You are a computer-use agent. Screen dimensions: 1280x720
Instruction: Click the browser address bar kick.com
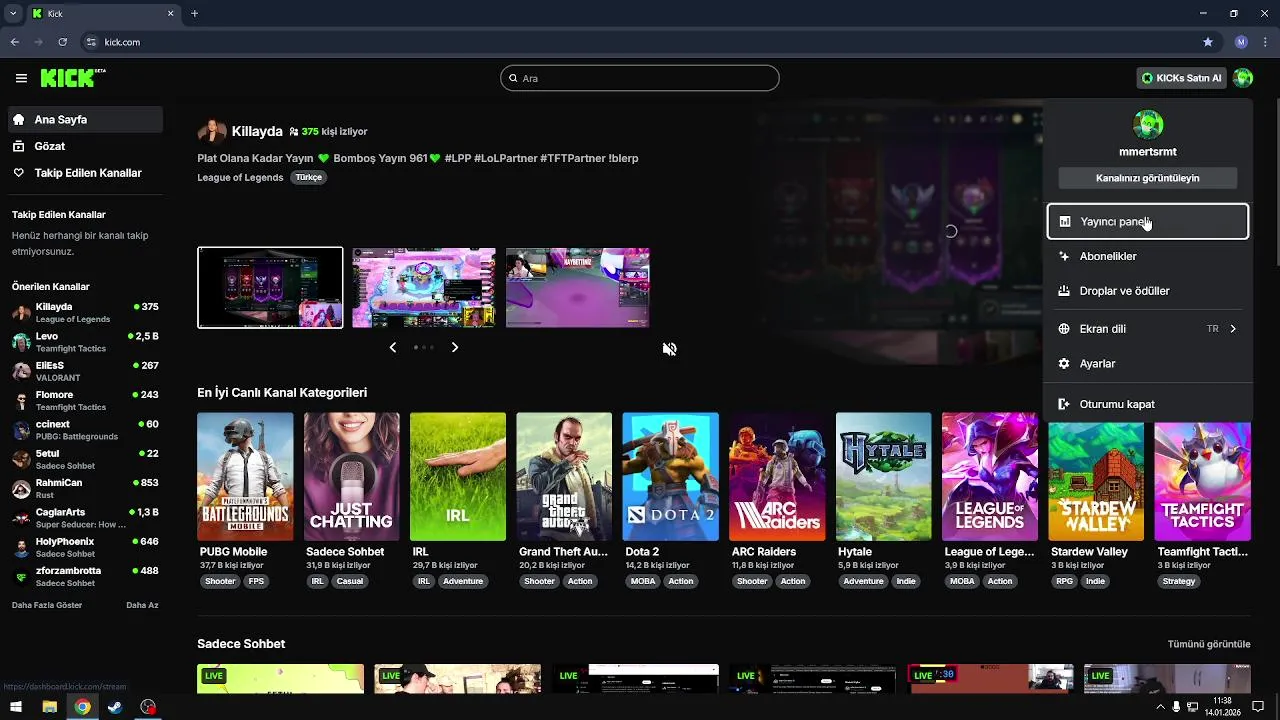[640, 42]
